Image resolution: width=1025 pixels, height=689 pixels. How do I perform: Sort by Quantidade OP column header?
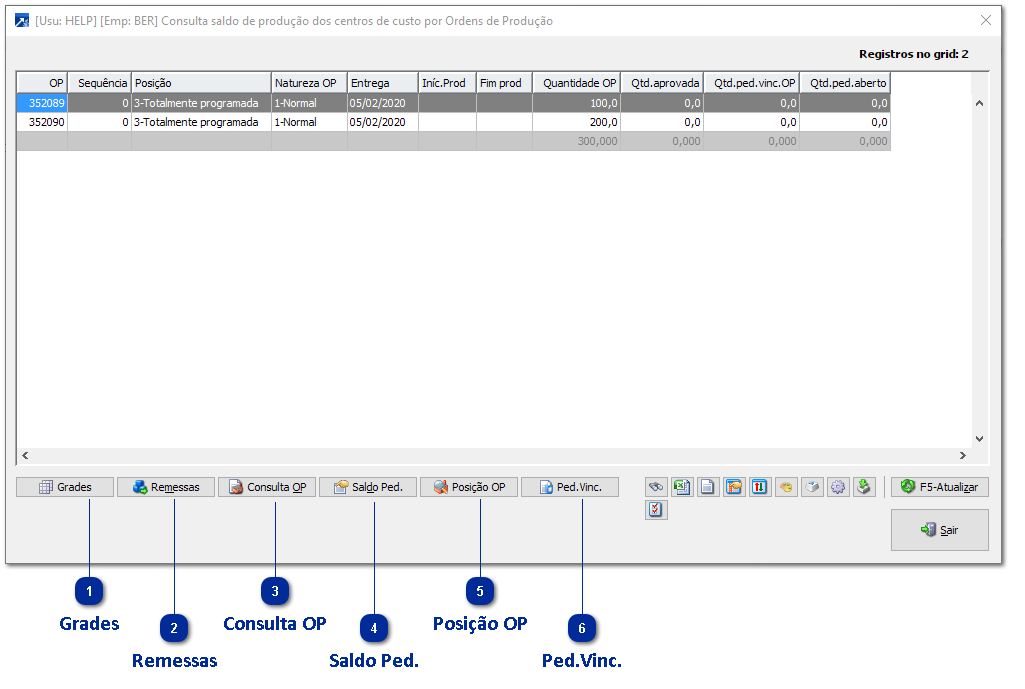click(x=577, y=83)
